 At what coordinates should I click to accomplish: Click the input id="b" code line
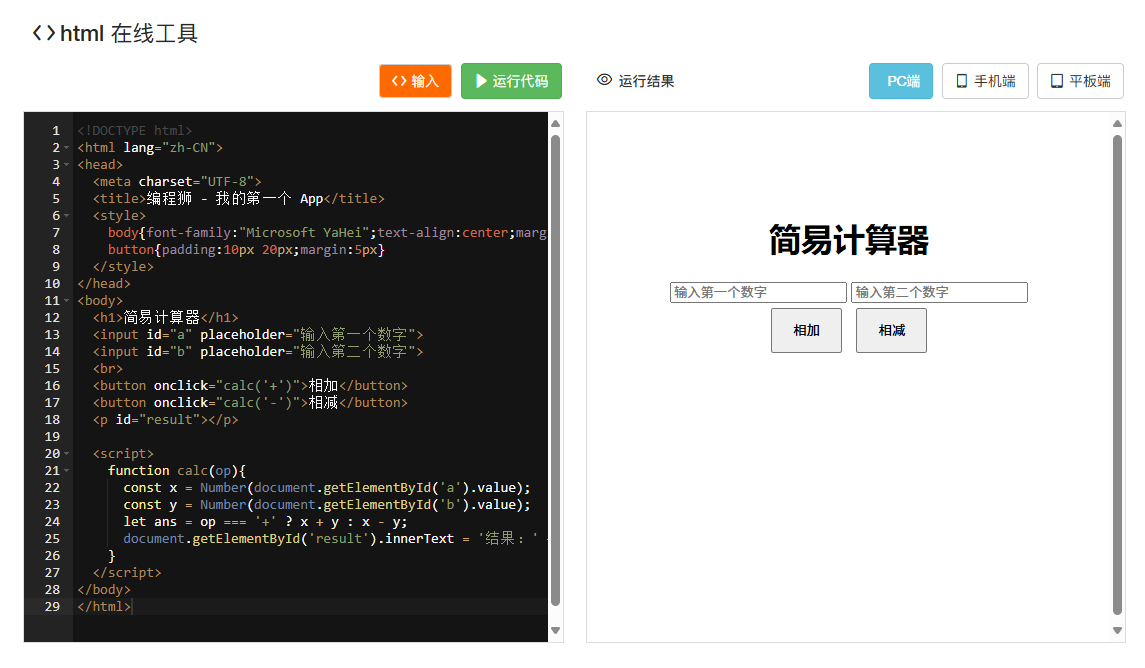(x=258, y=352)
